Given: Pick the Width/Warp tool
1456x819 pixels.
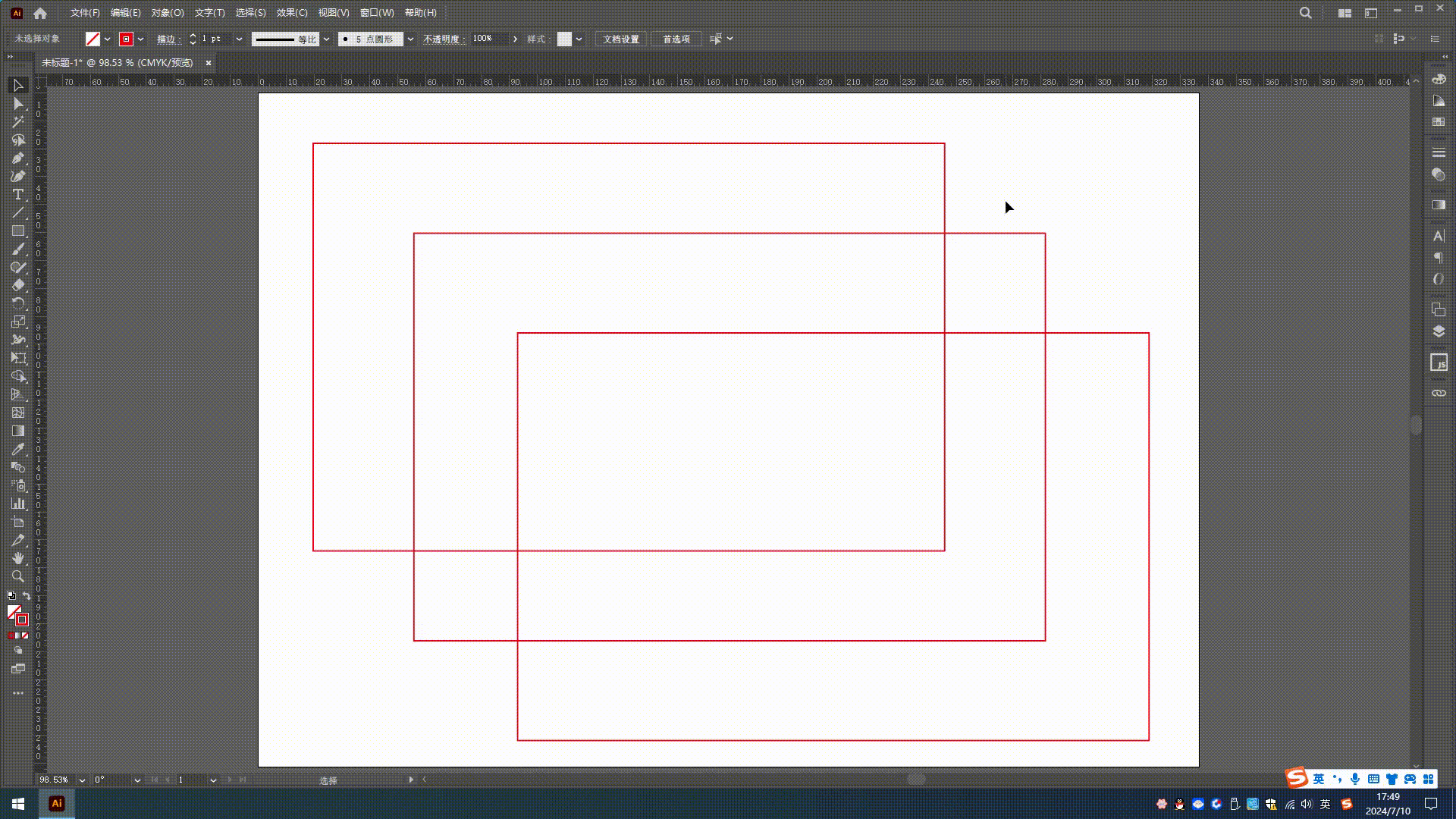Looking at the screenshot, I should click(x=18, y=340).
